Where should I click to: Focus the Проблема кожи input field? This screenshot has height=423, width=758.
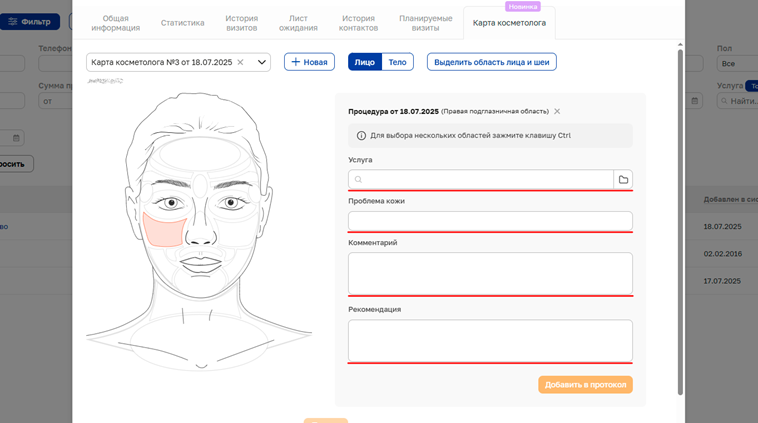click(490, 221)
